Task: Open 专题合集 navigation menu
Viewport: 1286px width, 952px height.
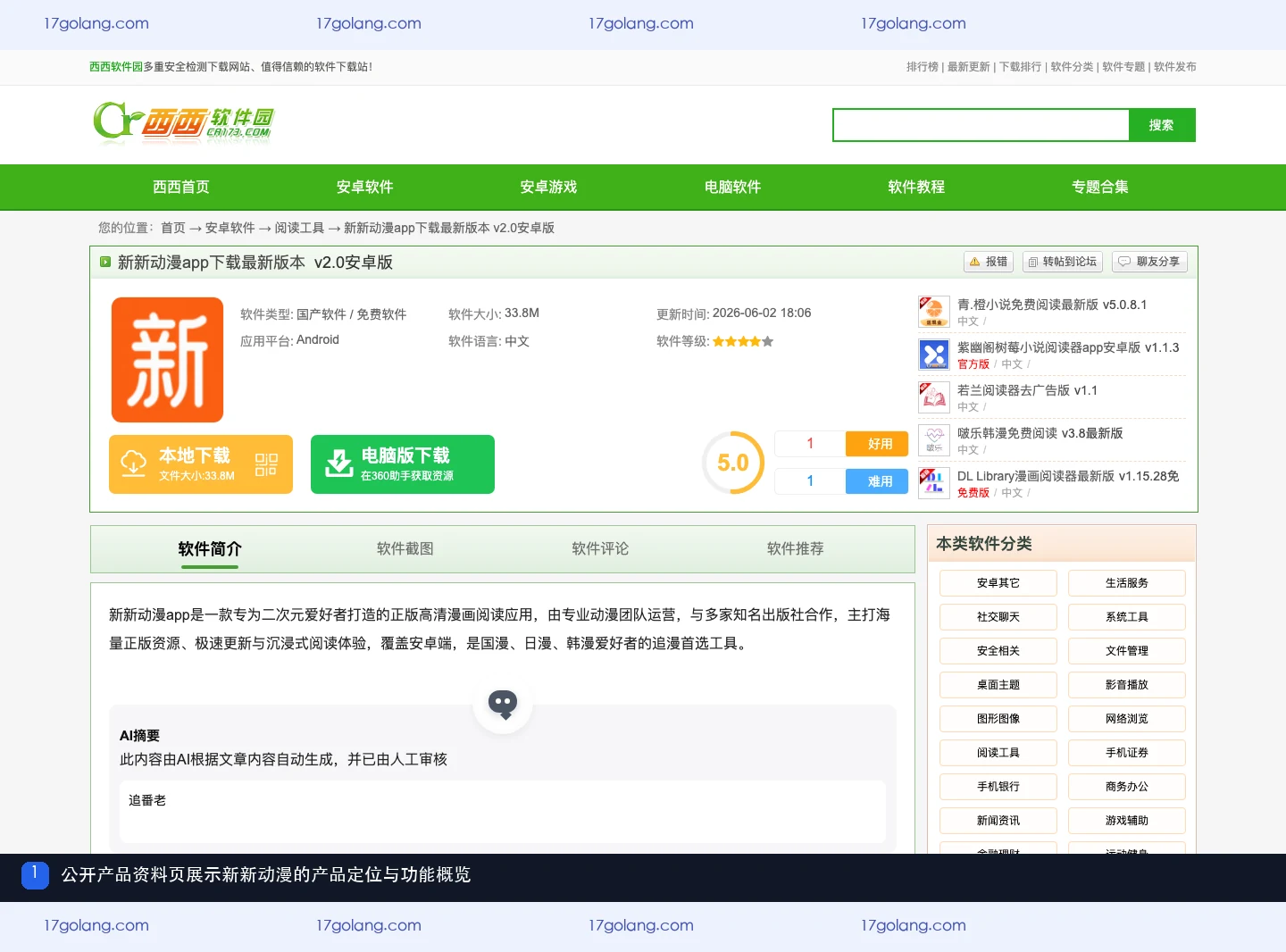Action: pyautogui.click(x=1100, y=187)
